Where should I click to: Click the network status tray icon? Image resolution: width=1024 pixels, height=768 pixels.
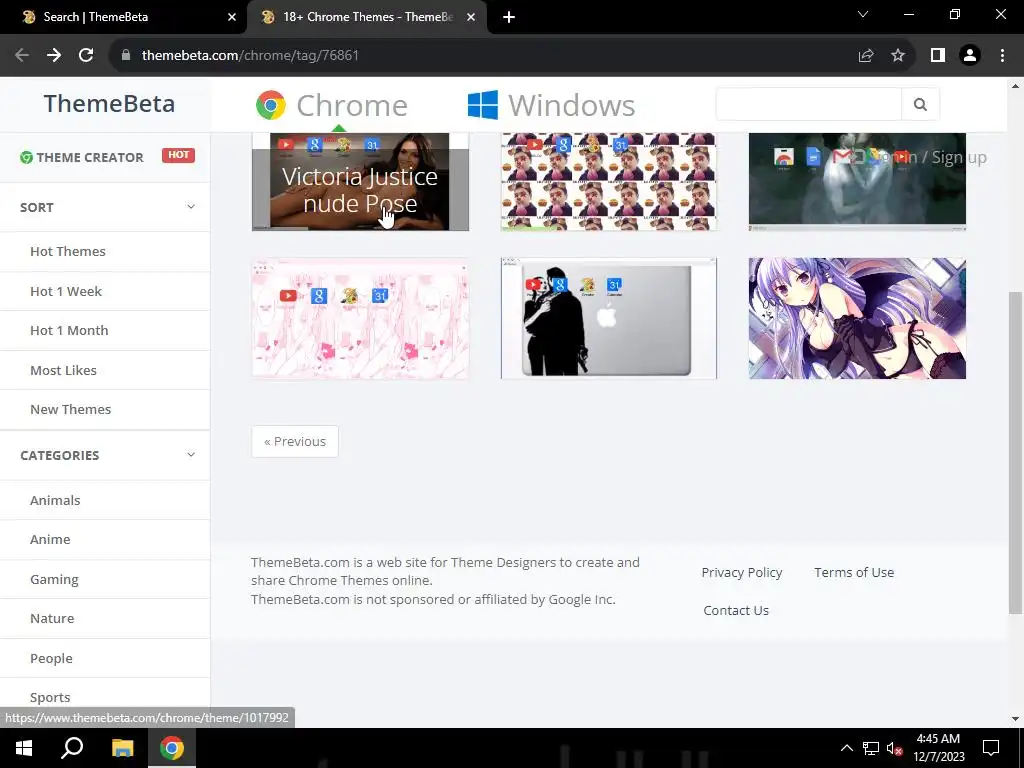(871, 748)
